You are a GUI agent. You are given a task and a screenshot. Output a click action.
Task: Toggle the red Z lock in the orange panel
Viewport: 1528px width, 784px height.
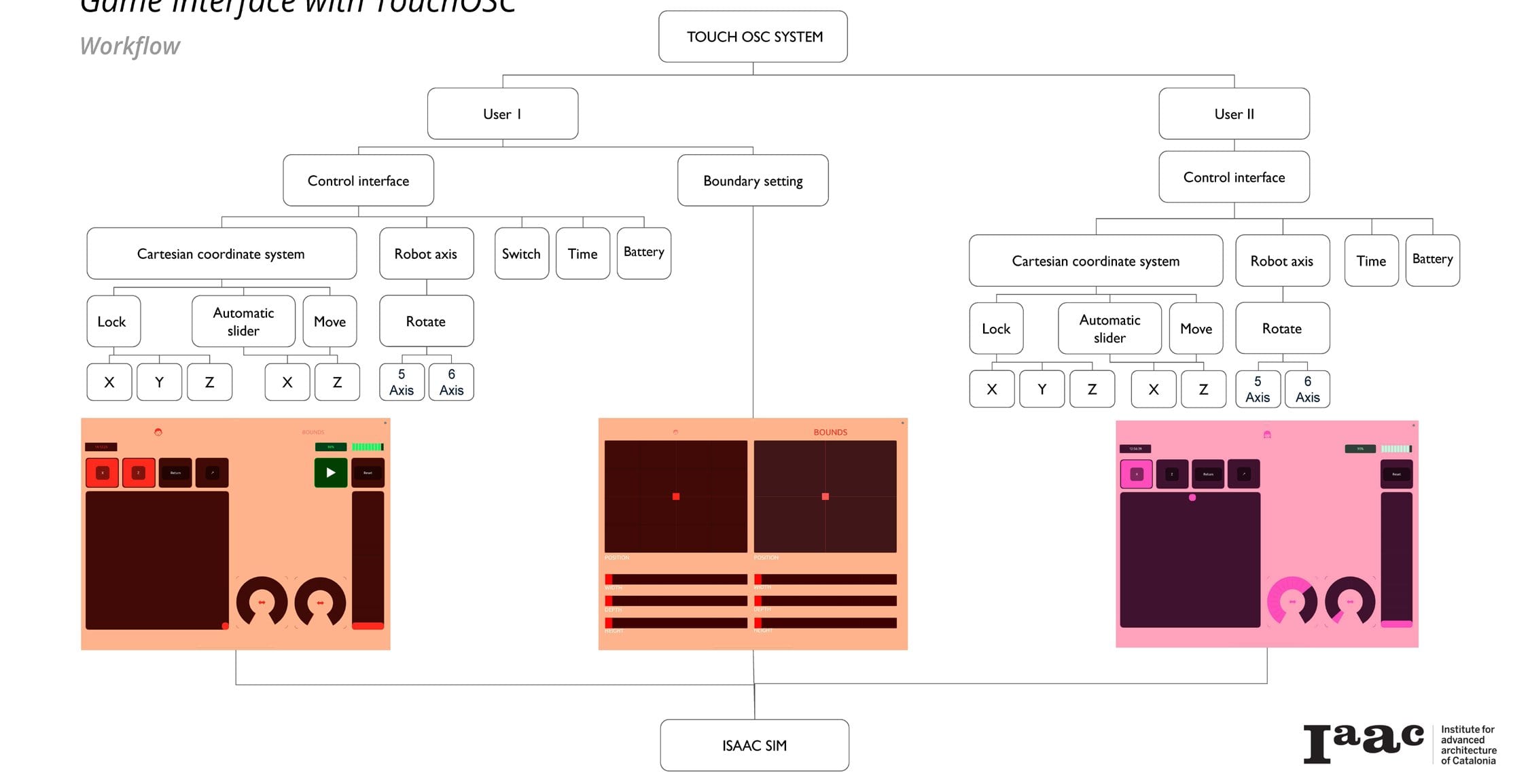(139, 473)
